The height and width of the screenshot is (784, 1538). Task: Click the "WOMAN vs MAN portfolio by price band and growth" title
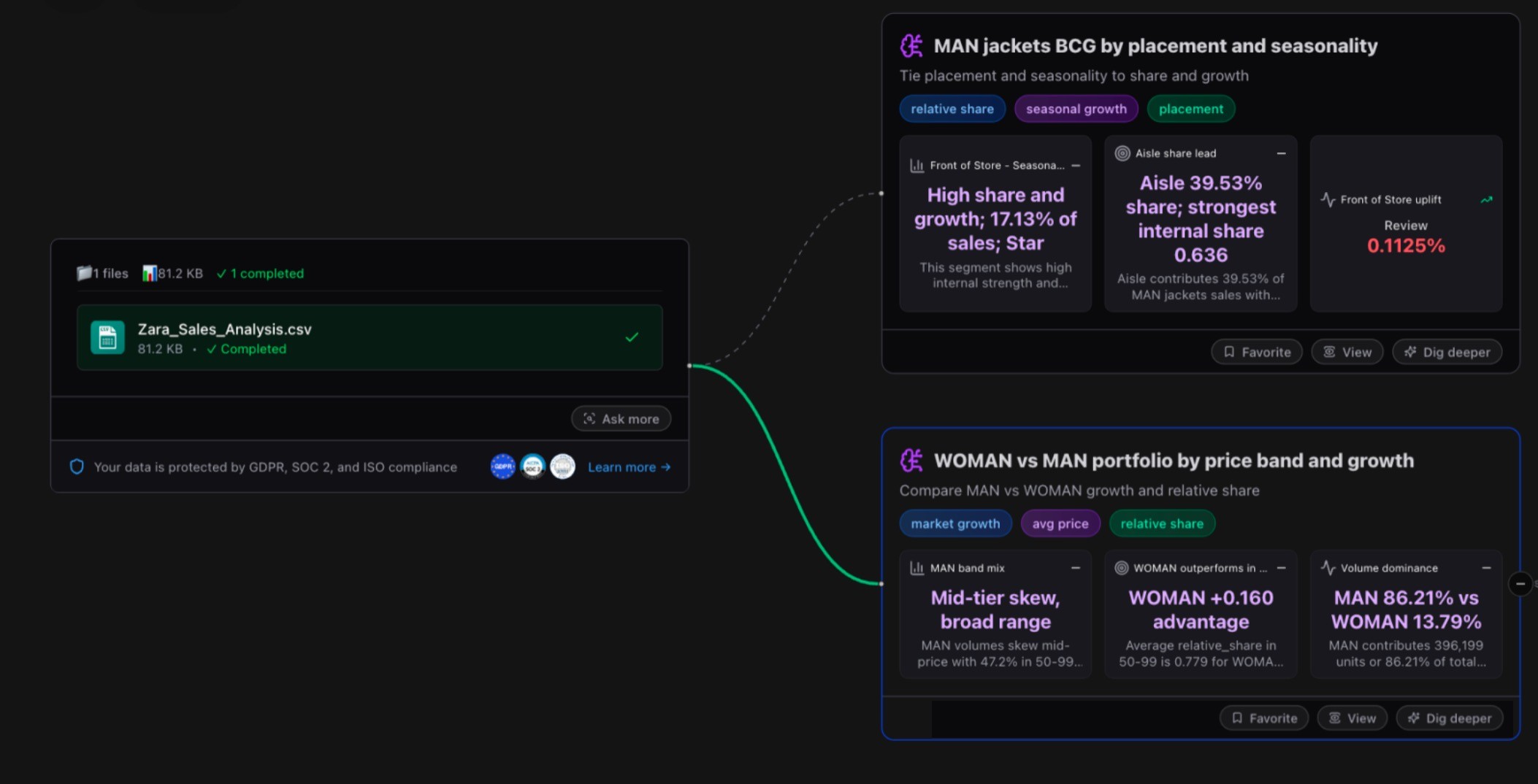click(1174, 461)
